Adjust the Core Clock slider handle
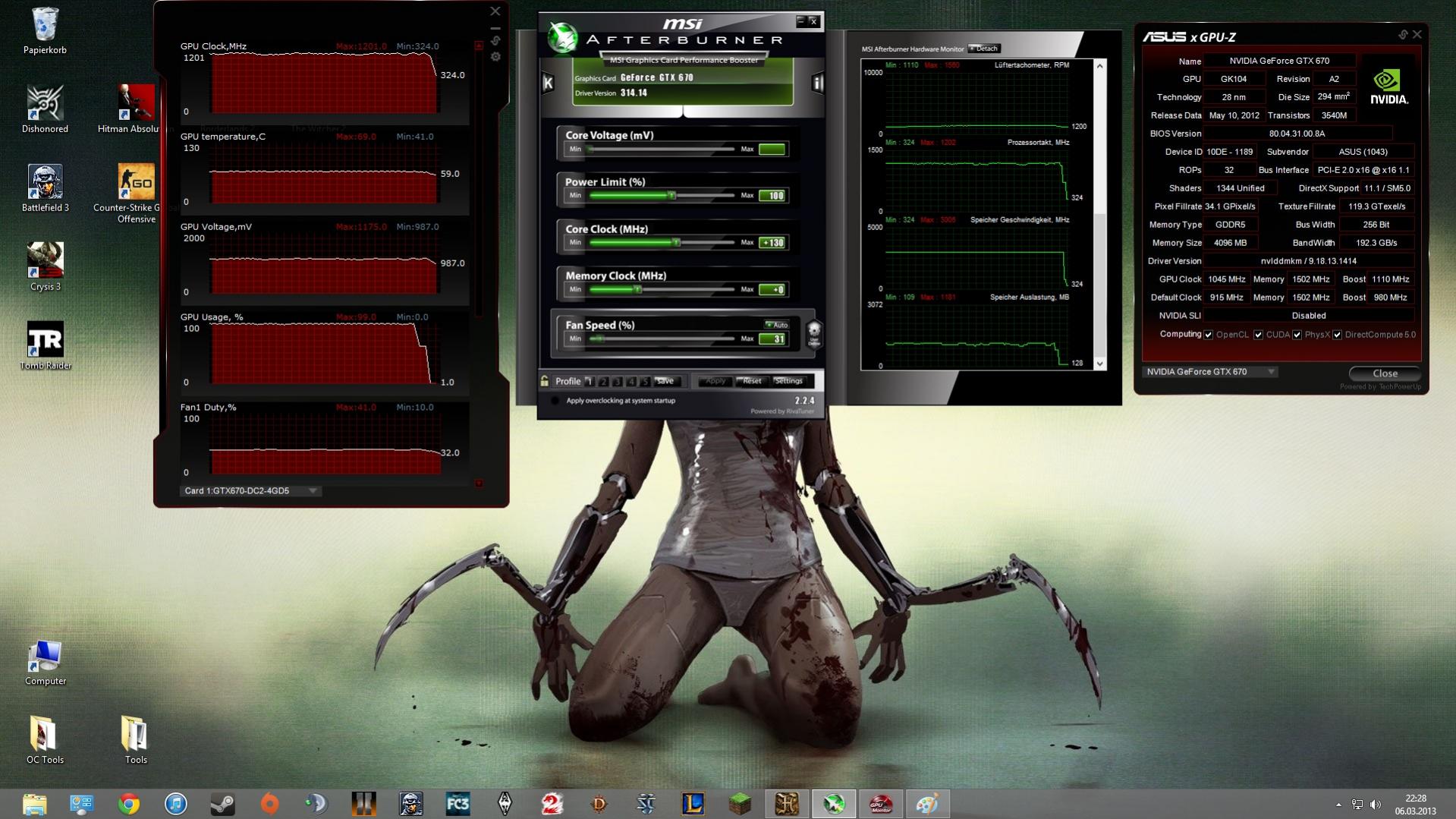 pyautogui.click(x=676, y=243)
